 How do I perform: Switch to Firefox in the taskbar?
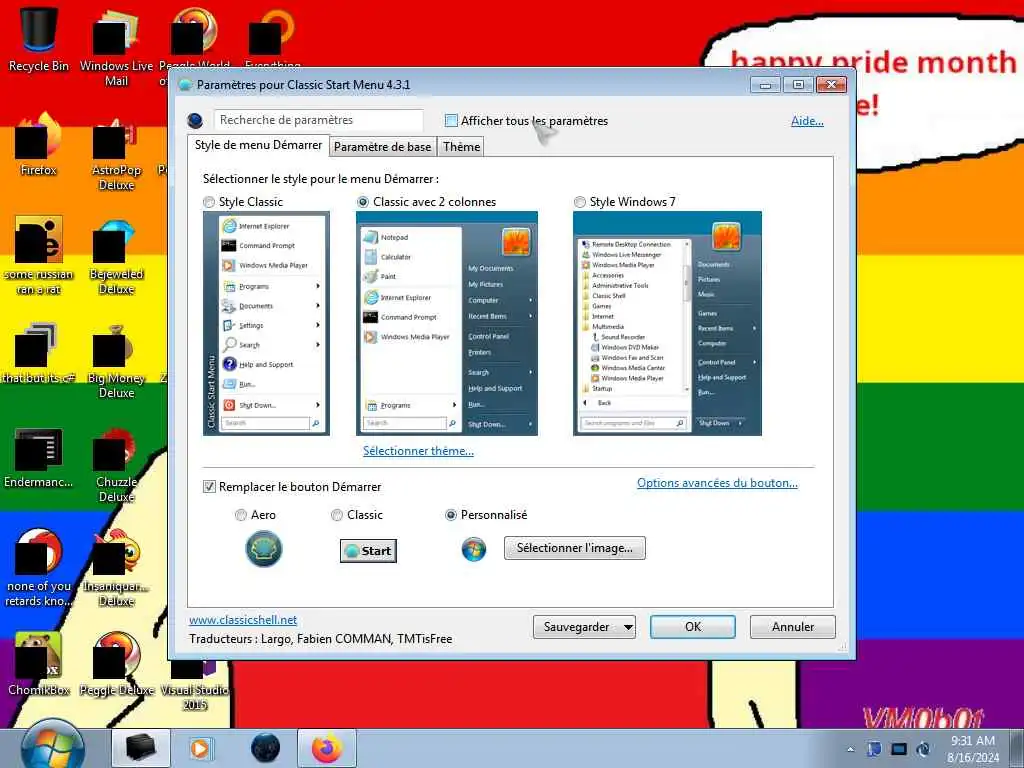click(x=327, y=748)
